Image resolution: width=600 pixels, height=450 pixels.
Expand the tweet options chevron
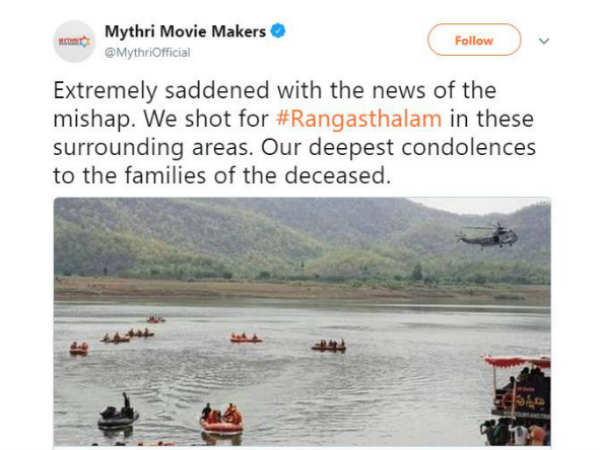point(544,41)
